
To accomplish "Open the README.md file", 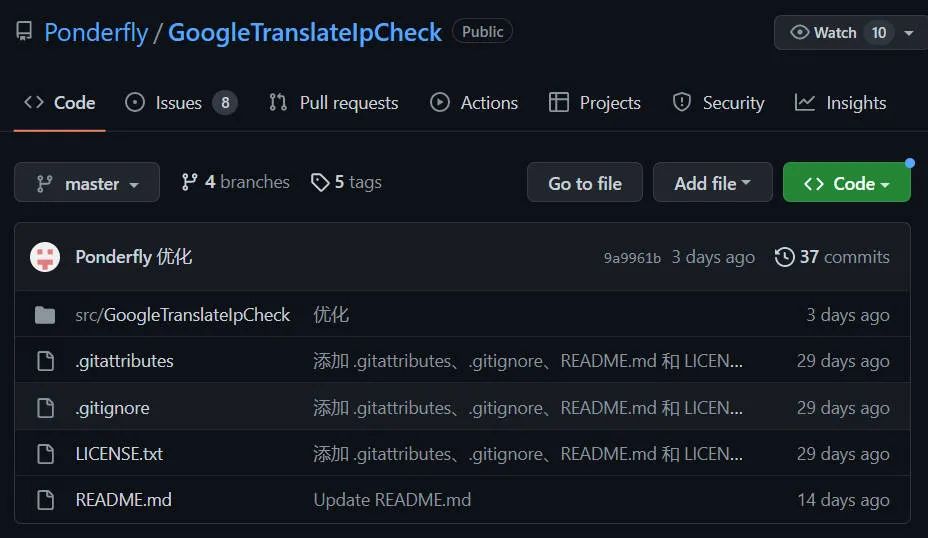I will click(124, 500).
